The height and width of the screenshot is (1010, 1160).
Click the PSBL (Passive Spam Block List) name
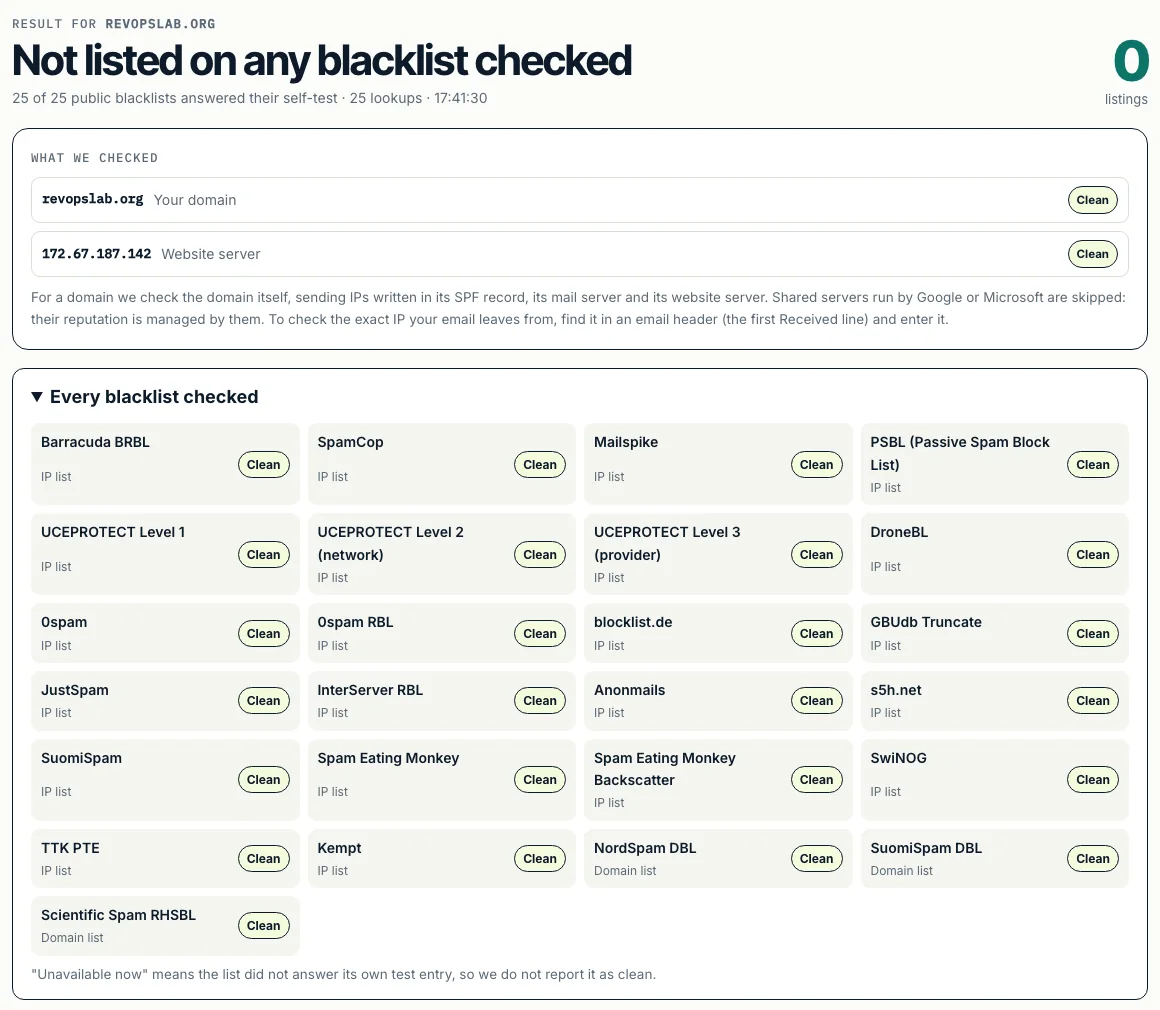[x=960, y=453]
